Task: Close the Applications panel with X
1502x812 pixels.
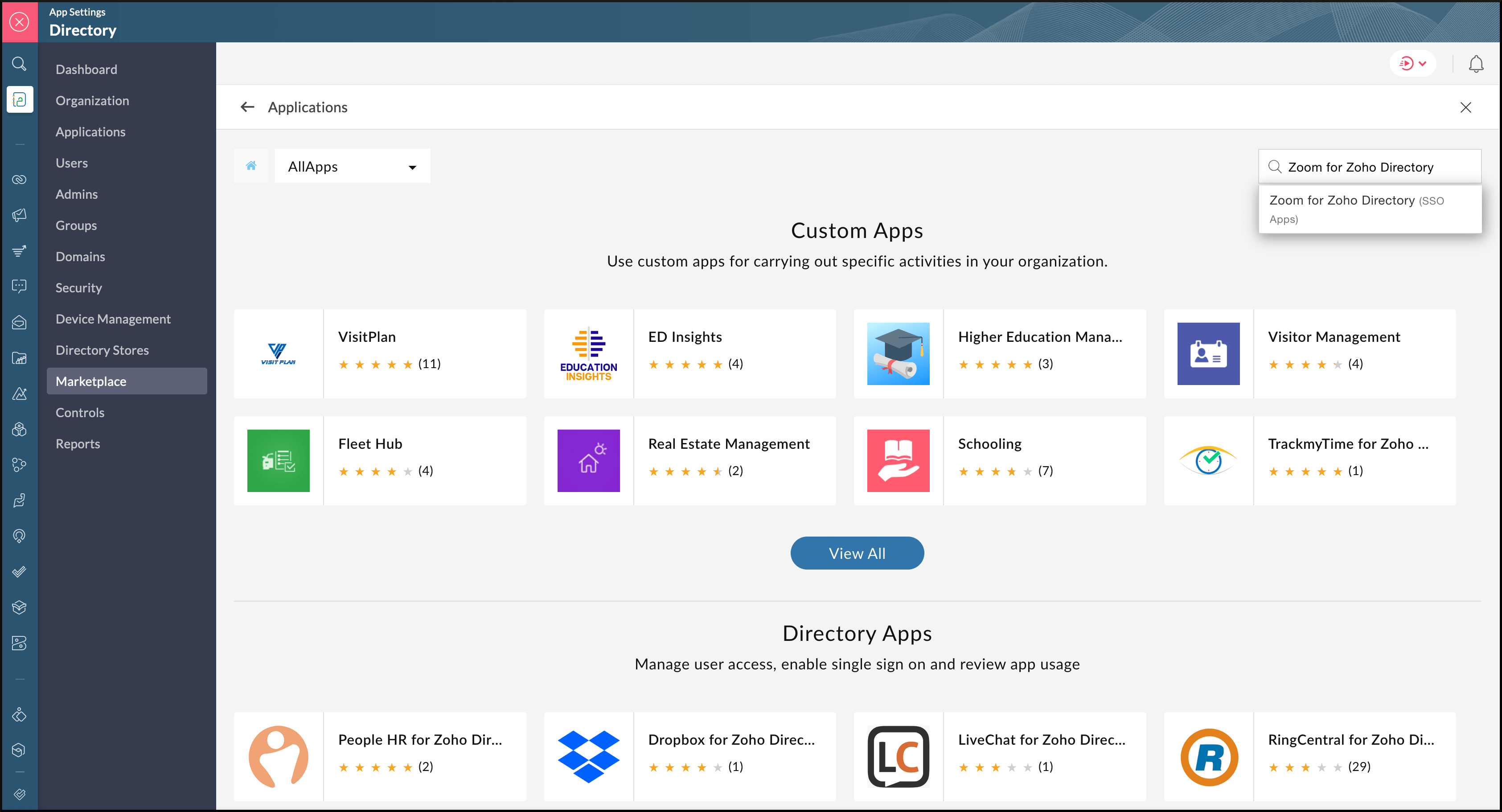Action: [1465, 107]
